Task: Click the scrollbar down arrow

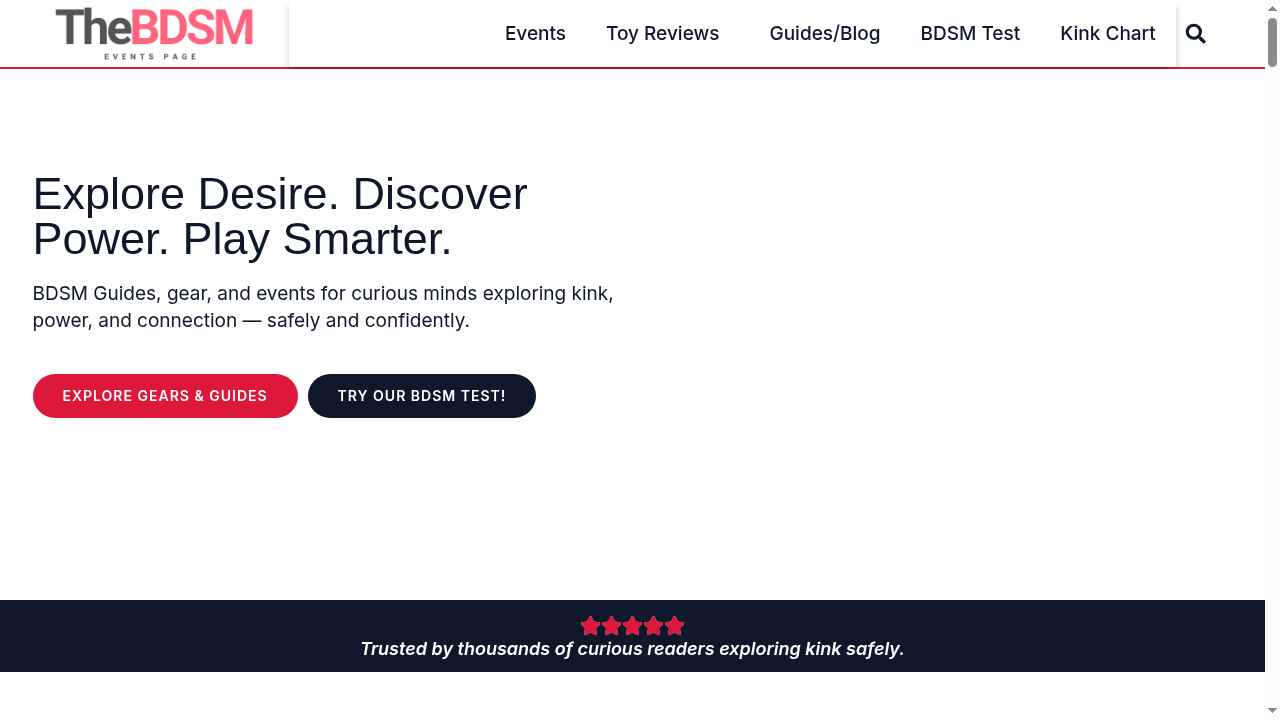Action: (x=1272, y=710)
